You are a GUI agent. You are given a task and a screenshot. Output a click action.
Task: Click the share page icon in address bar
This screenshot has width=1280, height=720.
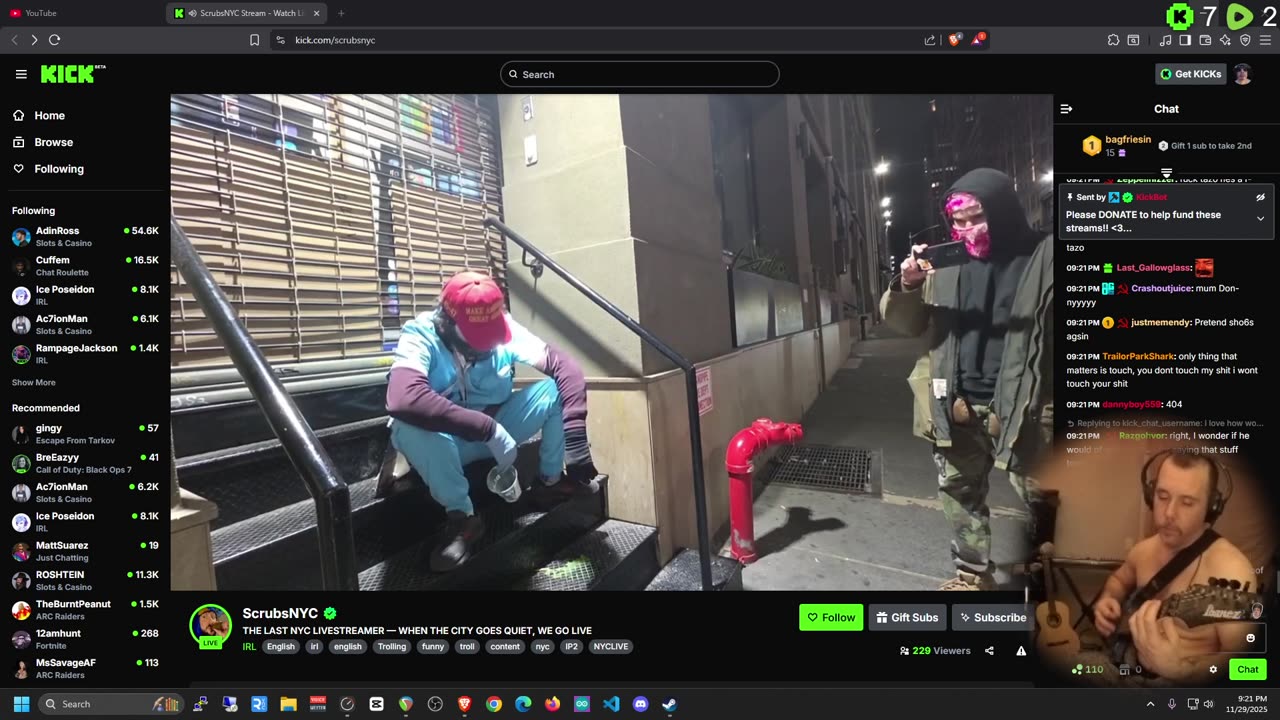930,40
